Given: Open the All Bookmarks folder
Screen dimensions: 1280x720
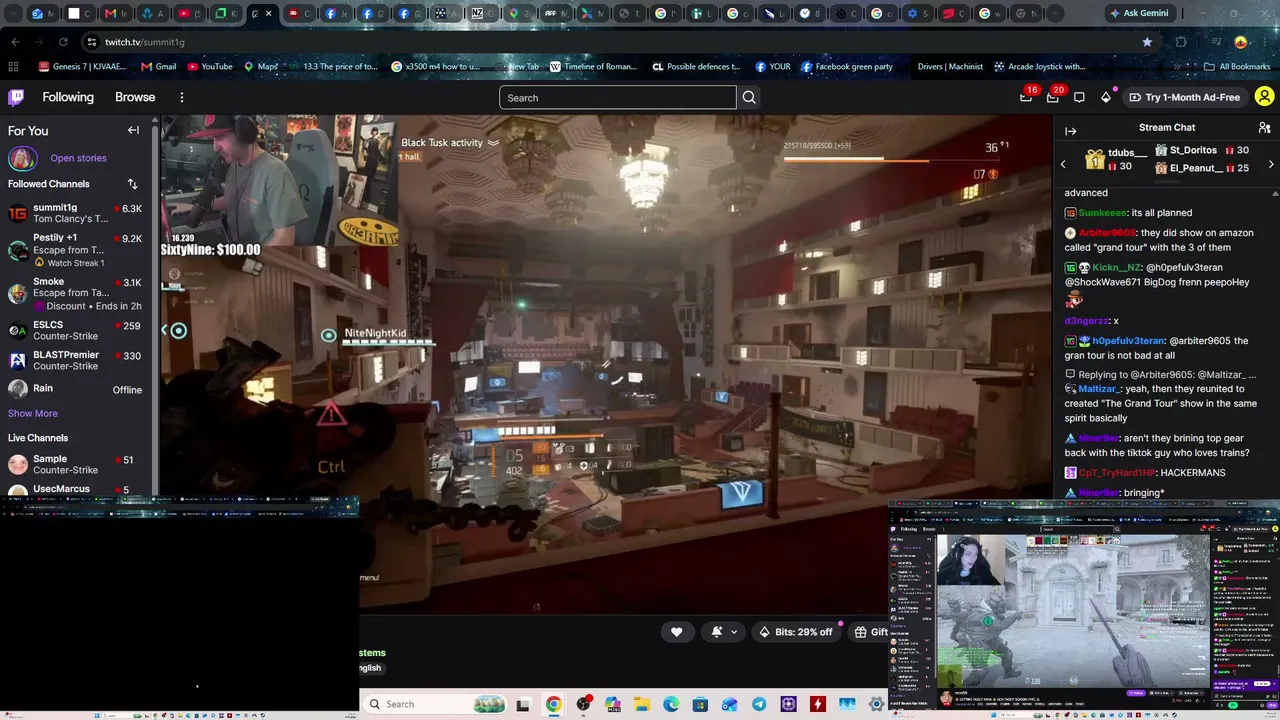Looking at the screenshot, I should click(1237, 67).
